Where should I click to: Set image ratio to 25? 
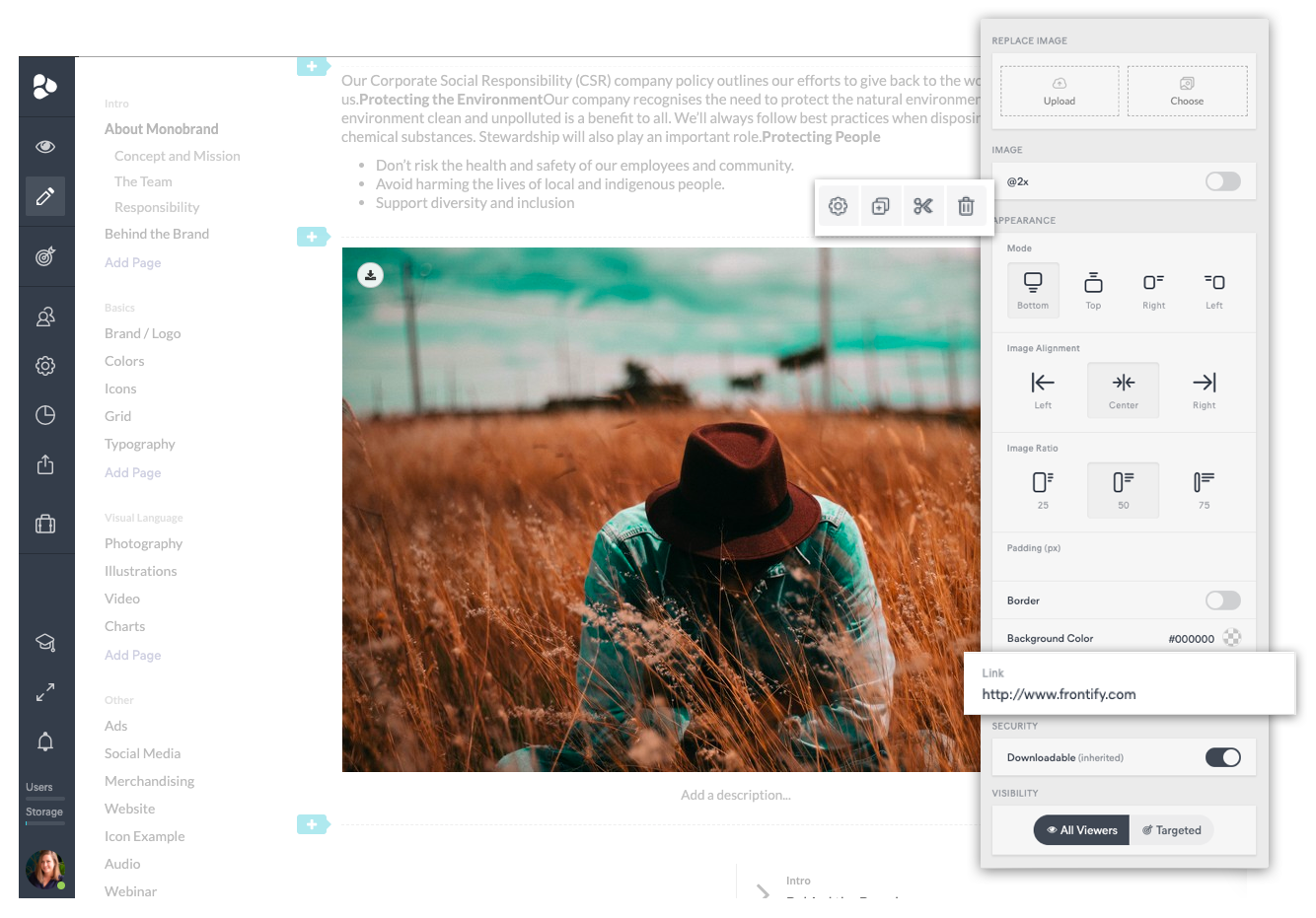[1043, 490]
